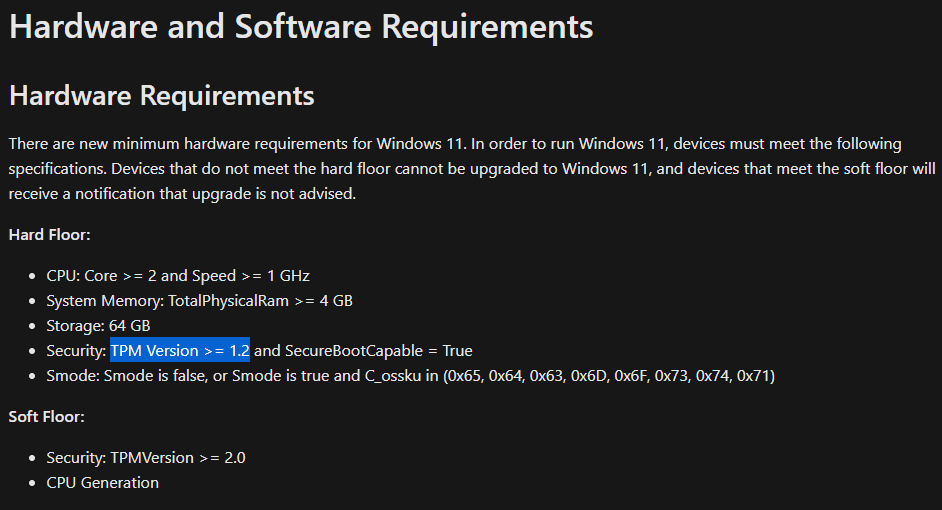This screenshot has width=942, height=510.
Task: Click the 'receive a notification that upgrade' line
Action: coord(182,193)
